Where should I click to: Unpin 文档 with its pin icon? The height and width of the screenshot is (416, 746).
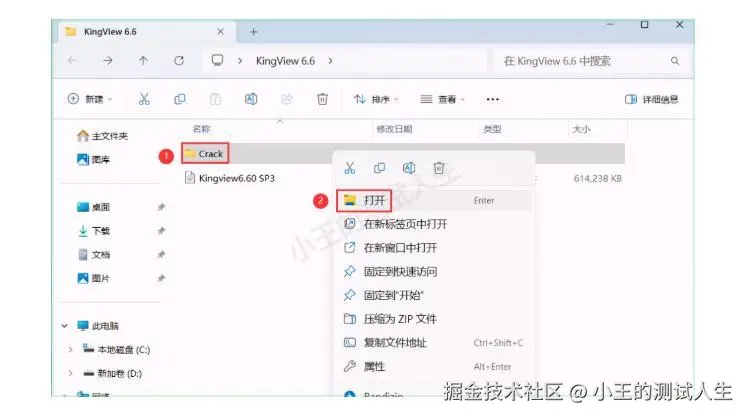point(161,255)
